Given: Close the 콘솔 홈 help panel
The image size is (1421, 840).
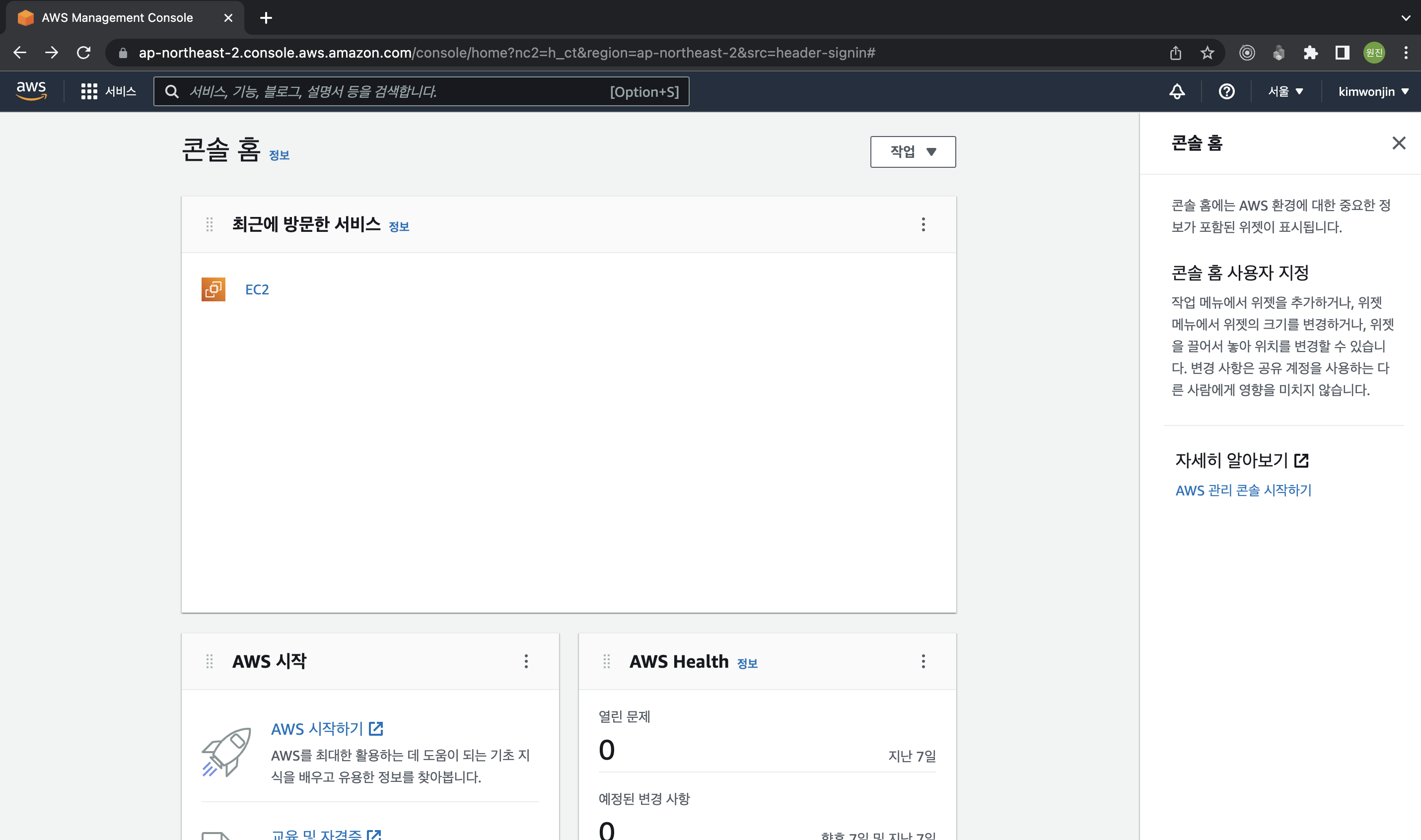Looking at the screenshot, I should coord(1398,143).
